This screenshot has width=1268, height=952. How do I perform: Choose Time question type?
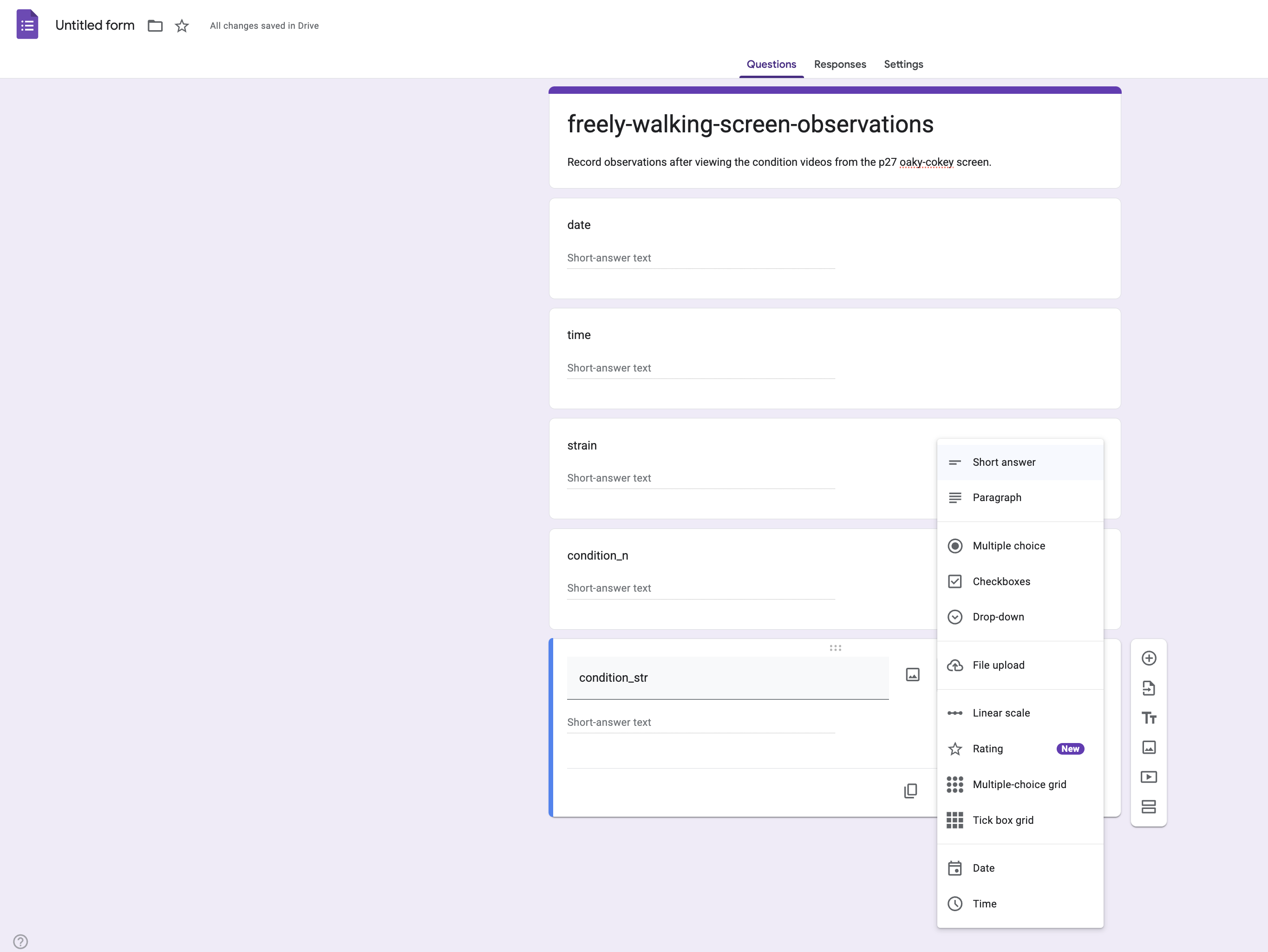click(x=1020, y=904)
